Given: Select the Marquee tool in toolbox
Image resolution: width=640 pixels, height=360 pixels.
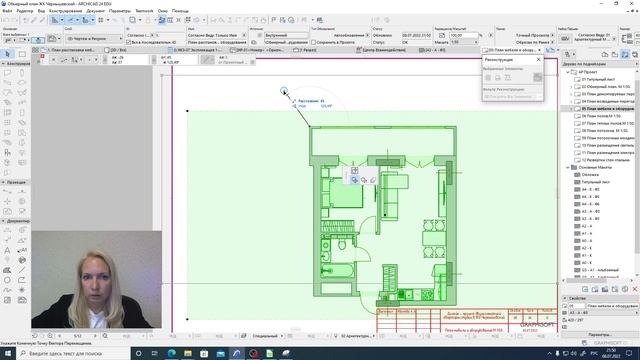Looking at the screenshot, I should coord(22,54).
